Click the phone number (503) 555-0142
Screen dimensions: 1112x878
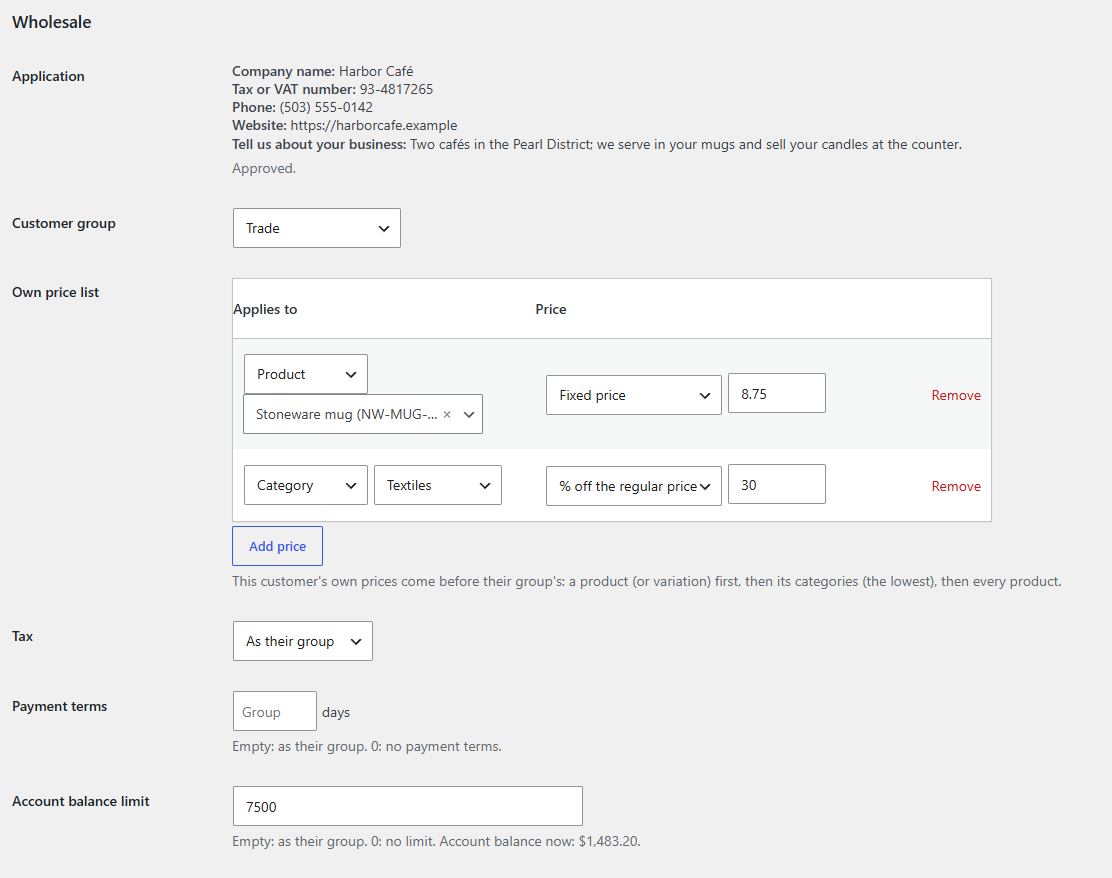(x=326, y=107)
